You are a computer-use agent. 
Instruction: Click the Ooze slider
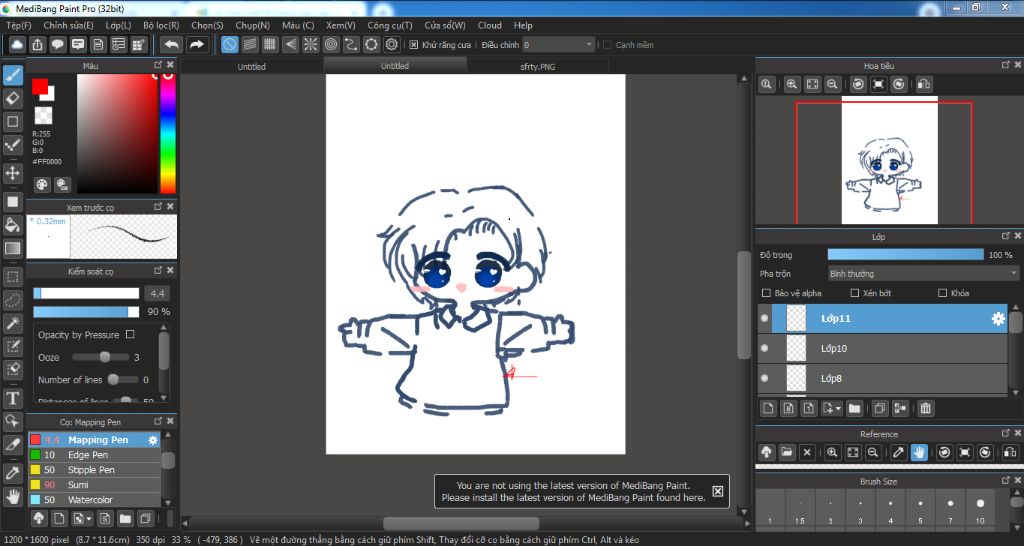(101, 357)
